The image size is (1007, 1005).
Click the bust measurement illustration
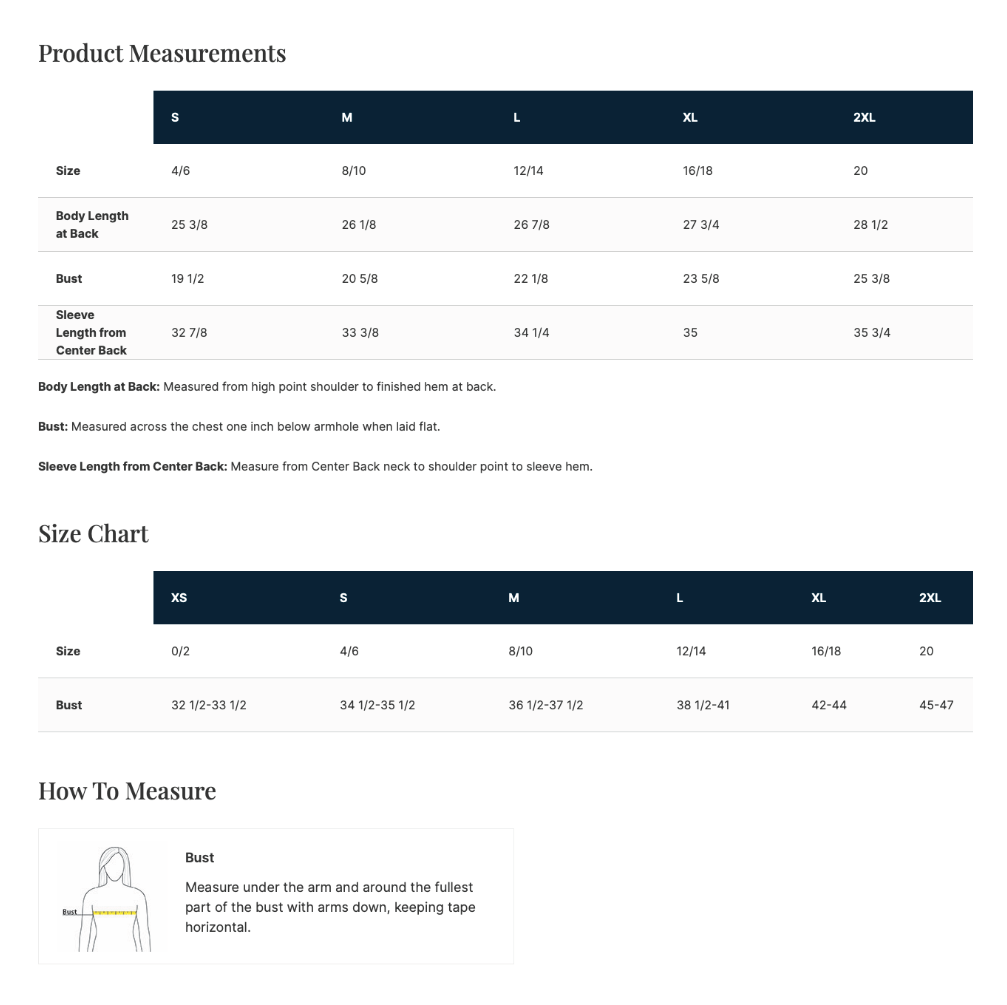click(x=107, y=899)
